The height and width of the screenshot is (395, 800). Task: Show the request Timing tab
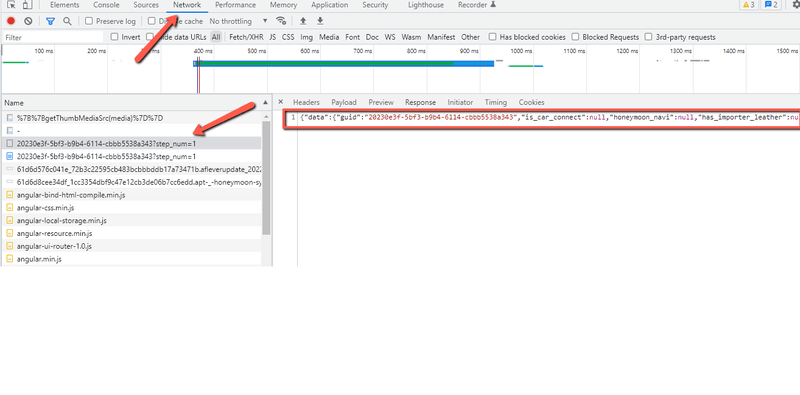[x=495, y=102]
